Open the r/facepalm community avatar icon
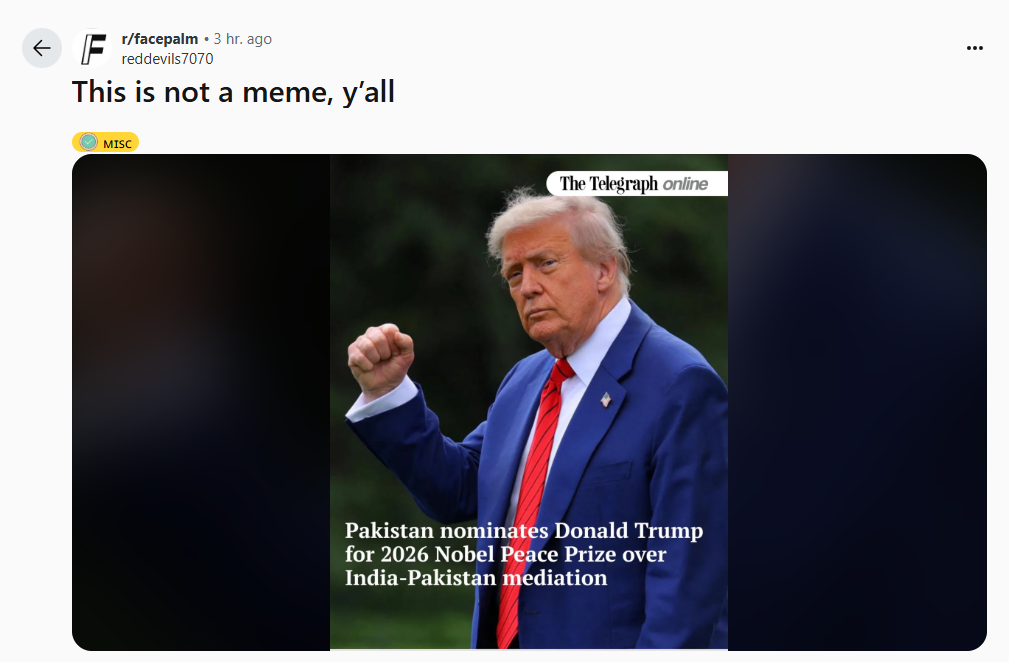The height and width of the screenshot is (662, 1009). (93, 48)
